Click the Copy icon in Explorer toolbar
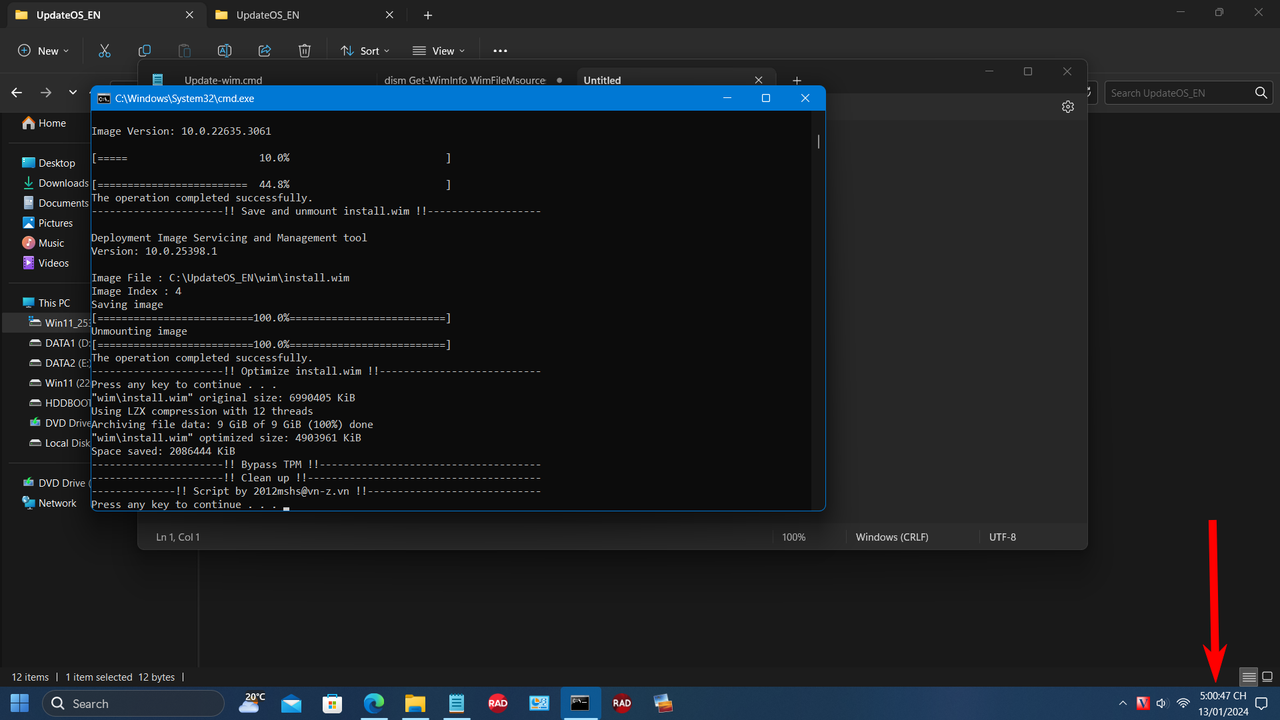 coord(144,51)
